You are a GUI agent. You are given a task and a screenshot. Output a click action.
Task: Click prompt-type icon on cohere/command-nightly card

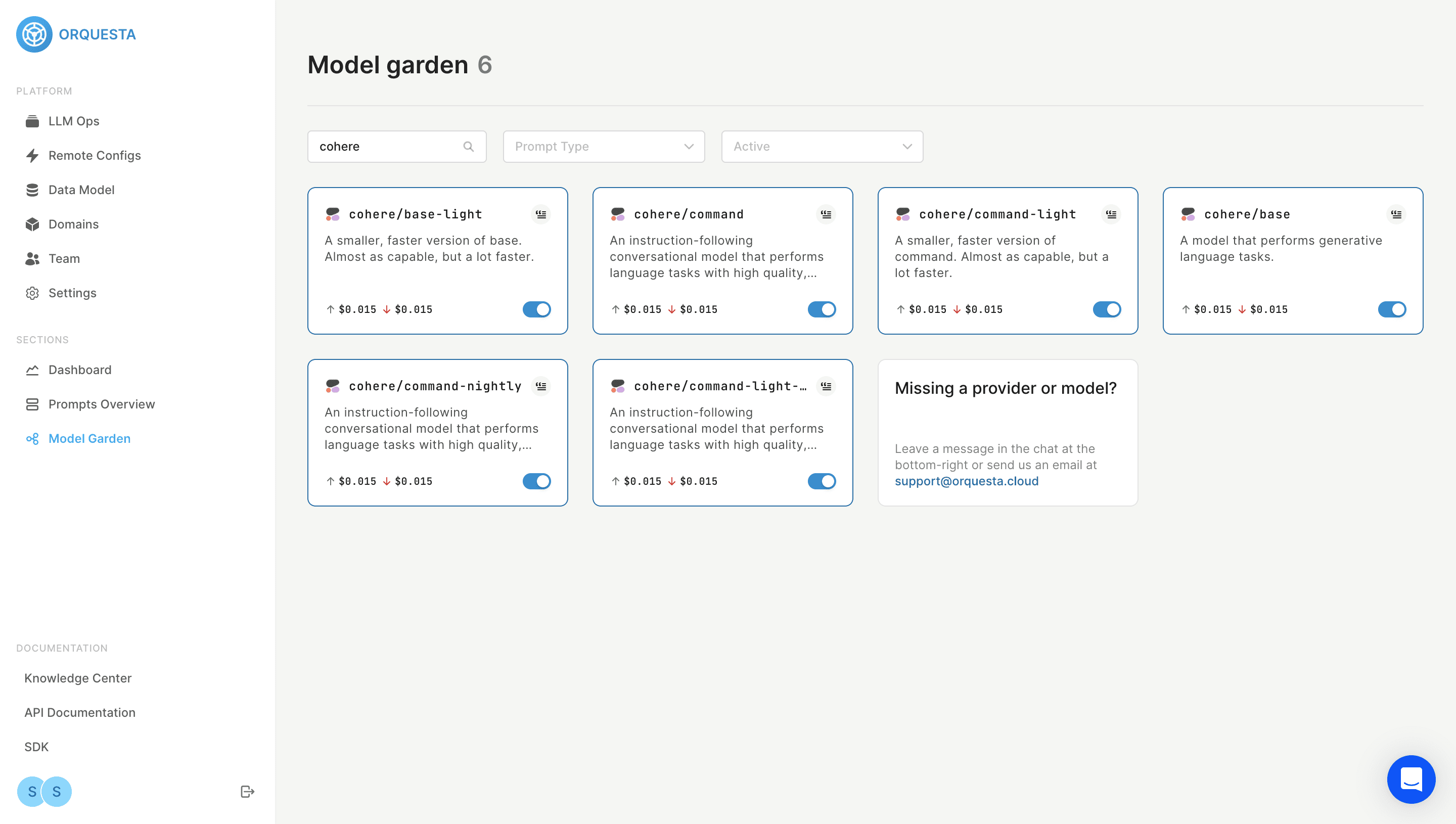point(541,386)
